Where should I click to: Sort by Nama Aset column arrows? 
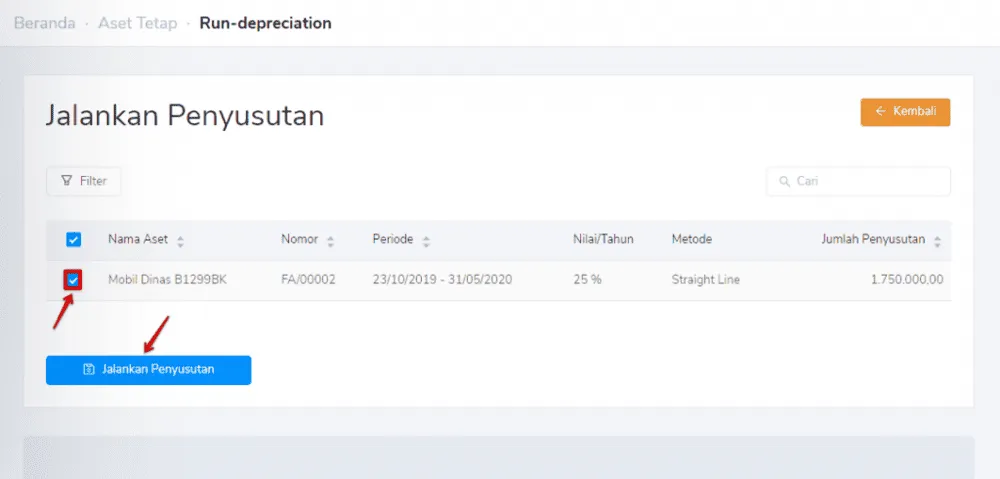pos(180,241)
